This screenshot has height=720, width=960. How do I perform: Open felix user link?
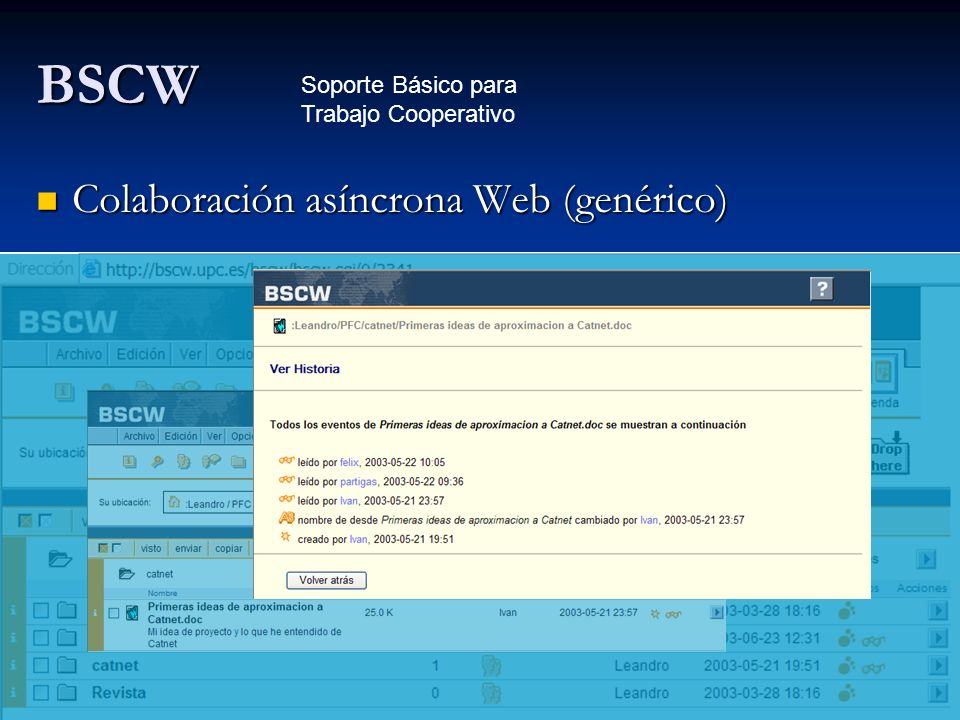click(x=349, y=462)
